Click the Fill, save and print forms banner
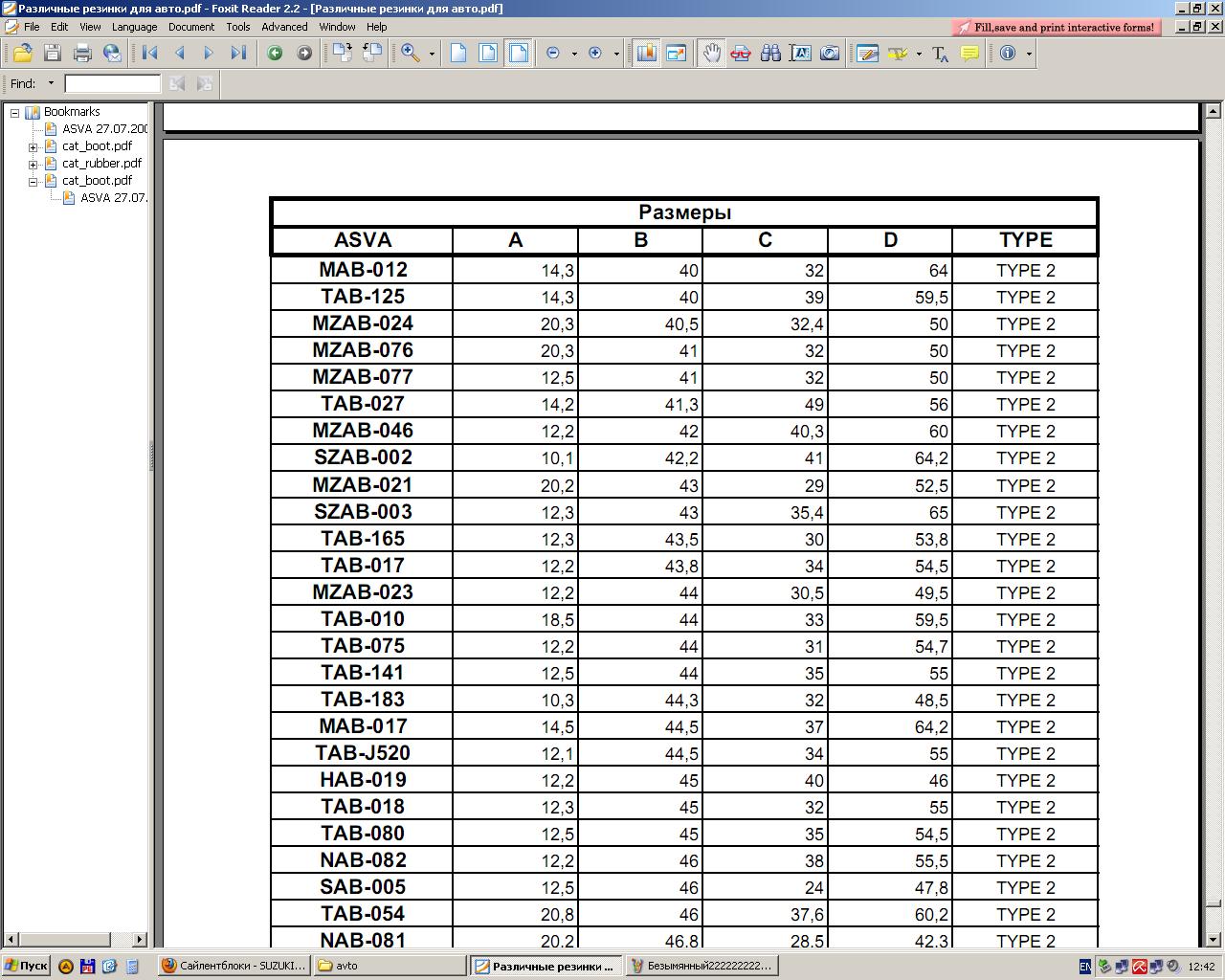Viewport: 1225px width, 980px height. [1057, 28]
